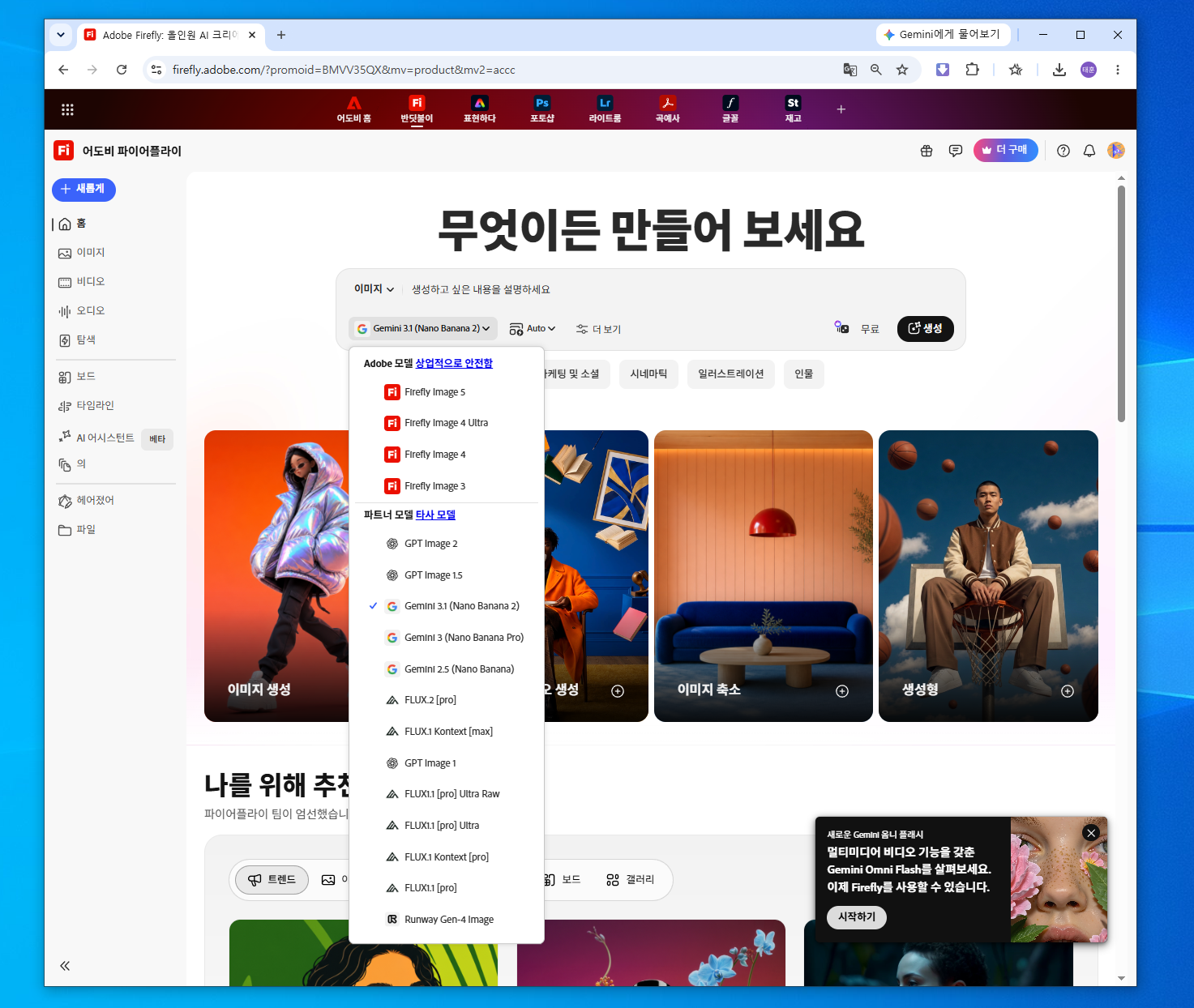This screenshot has height=1008, width=1194.
Task: Open the user profile avatar in Firefly
Action: click(x=1116, y=151)
